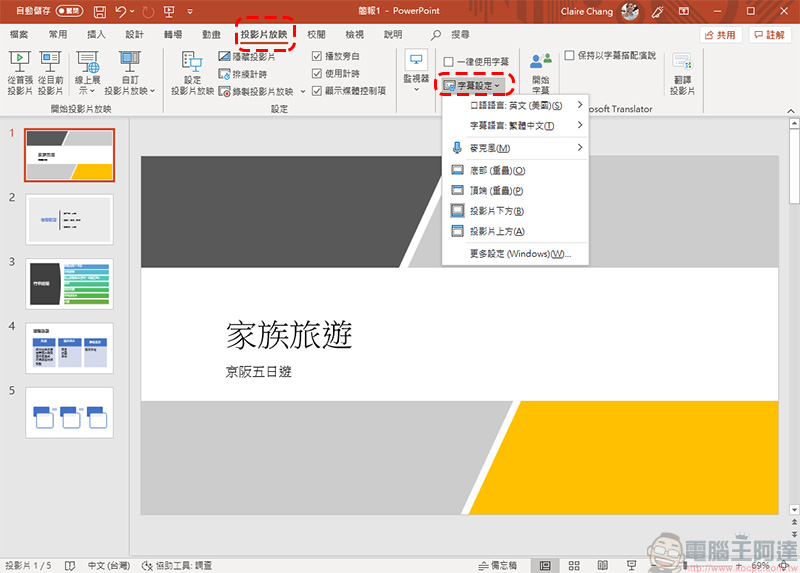Click the ribbon display options icon

pos(684,11)
